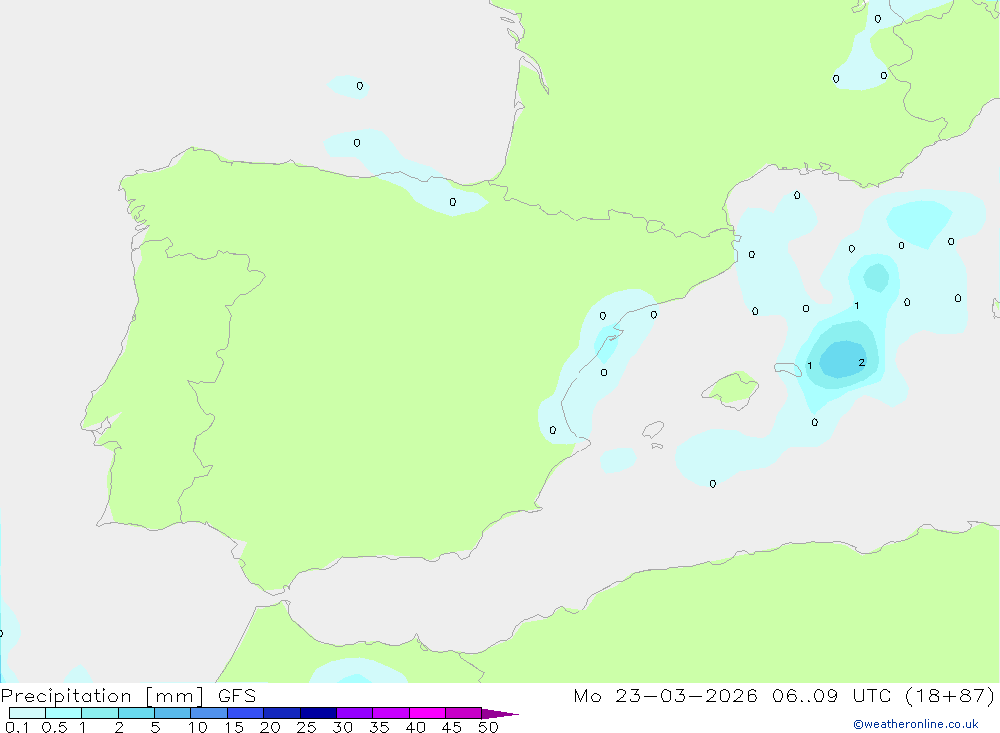
Task: Click the legend value '40'
Action: (x=415, y=727)
